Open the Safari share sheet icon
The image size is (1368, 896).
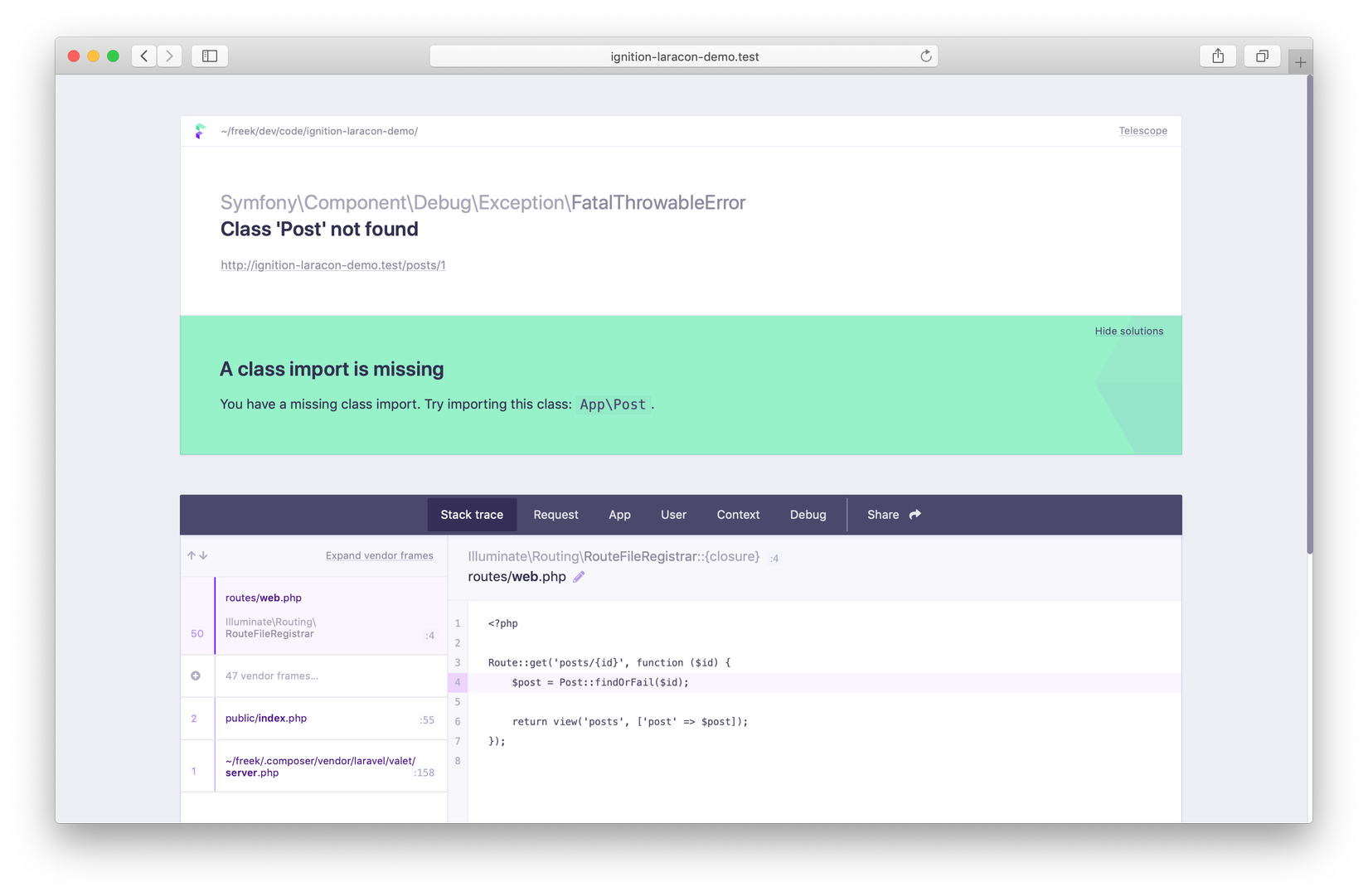[1218, 56]
